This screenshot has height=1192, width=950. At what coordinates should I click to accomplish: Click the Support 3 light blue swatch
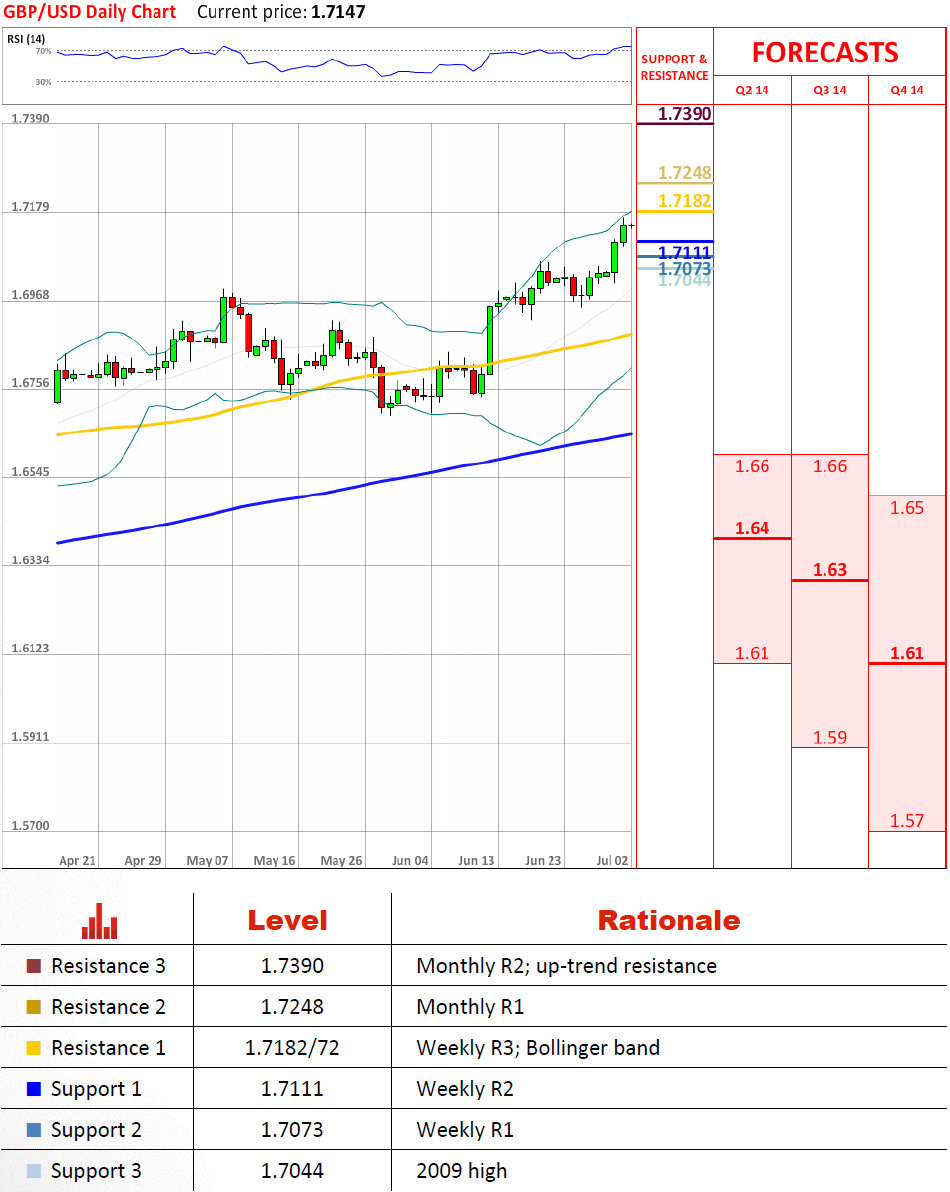coord(34,1171)
